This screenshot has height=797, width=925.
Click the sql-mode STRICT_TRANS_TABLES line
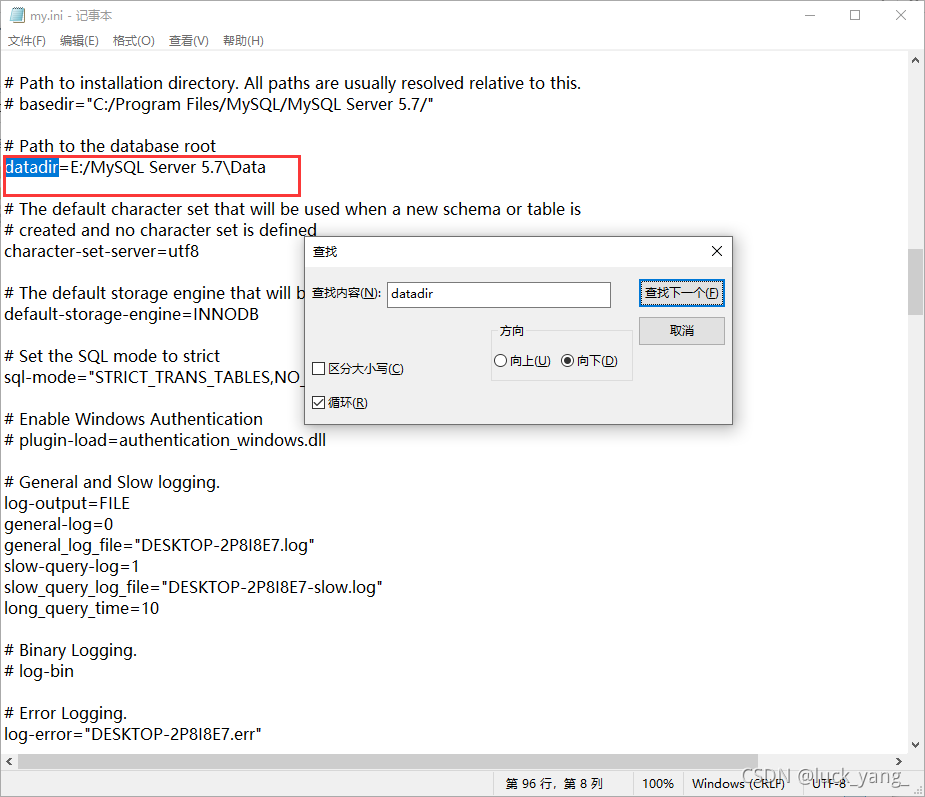153,378
